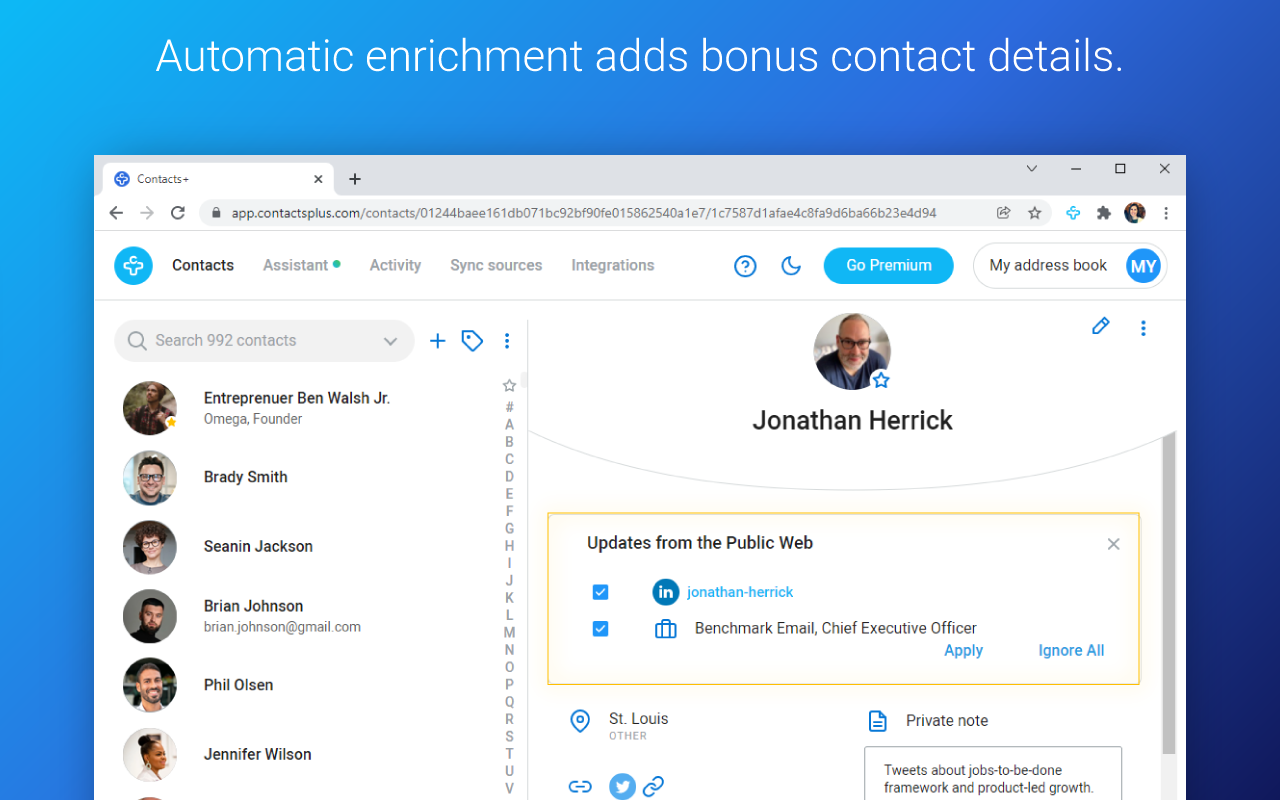Image resolution: width=1280 pixels, height=800 pixels.
Task: Edit the private note text box
Action: coord(993,774)
